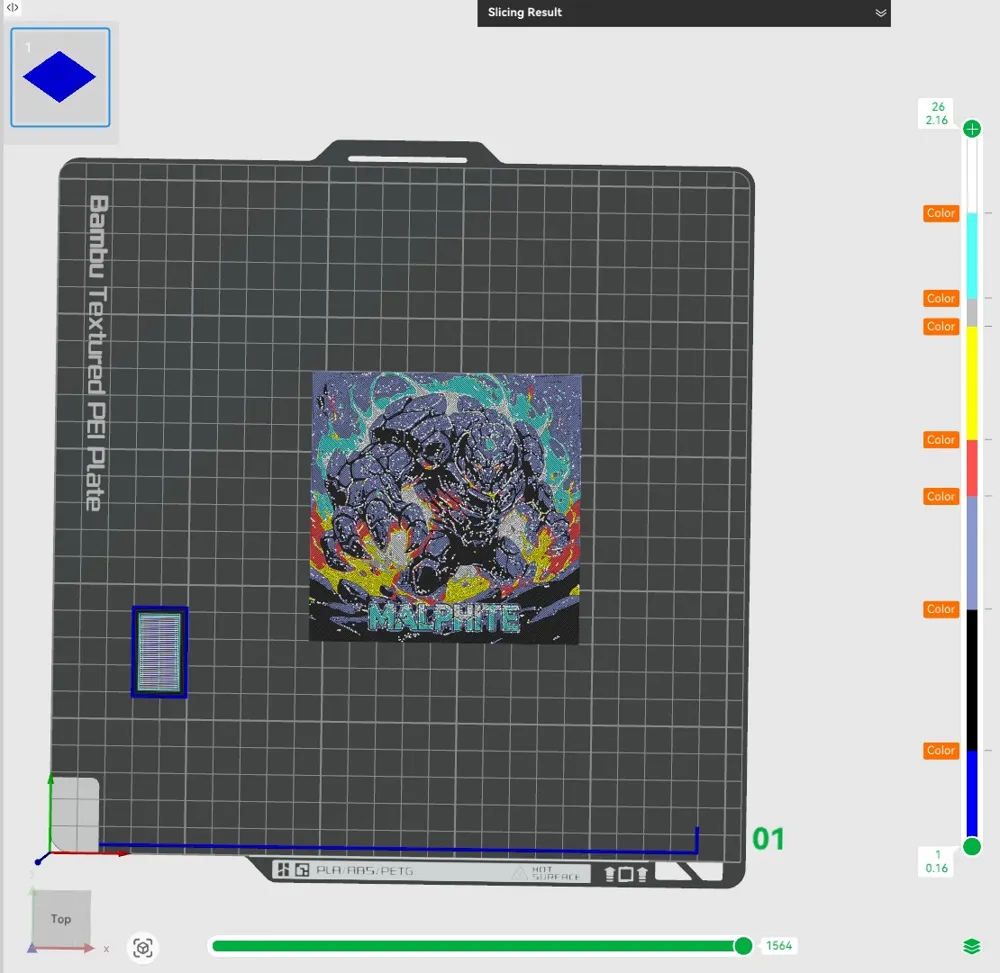Screen dimensions: 1000x973
Task: Click the bottom layer label showing 1 and 0.16
Action: click(936, 861)
